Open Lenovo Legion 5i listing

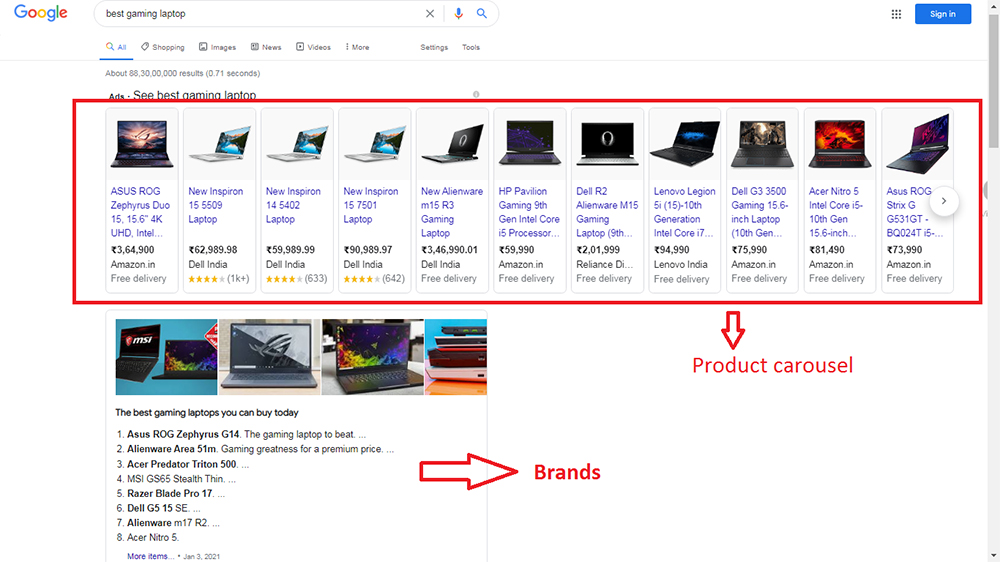coord(684,212)
